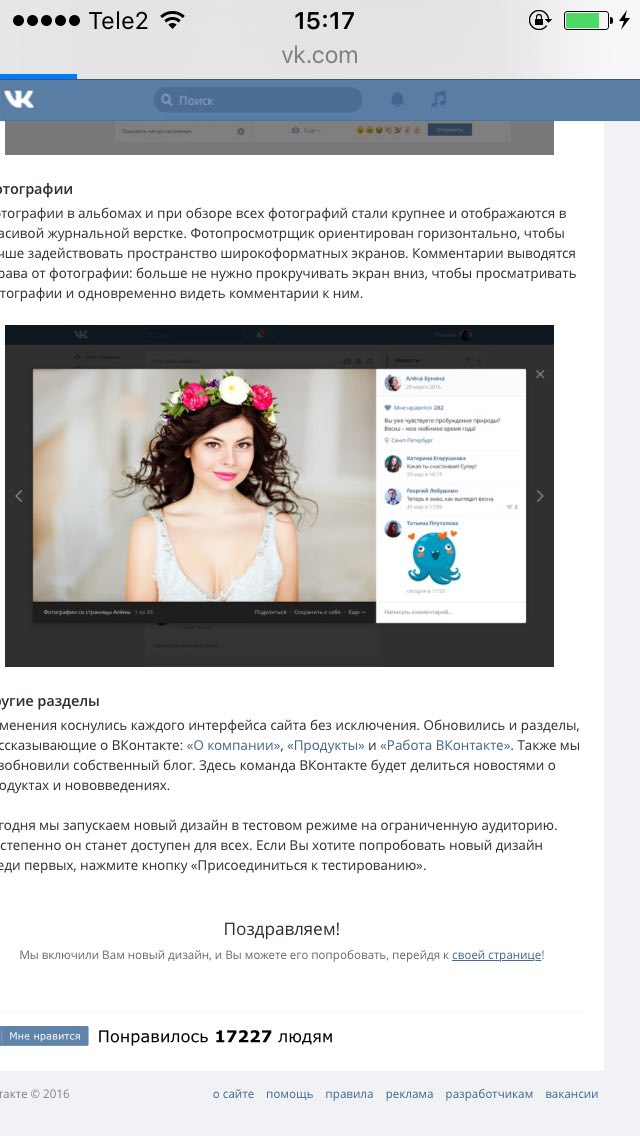
Task: Tap the battery status icon
Action: click(x=587, y=20)
